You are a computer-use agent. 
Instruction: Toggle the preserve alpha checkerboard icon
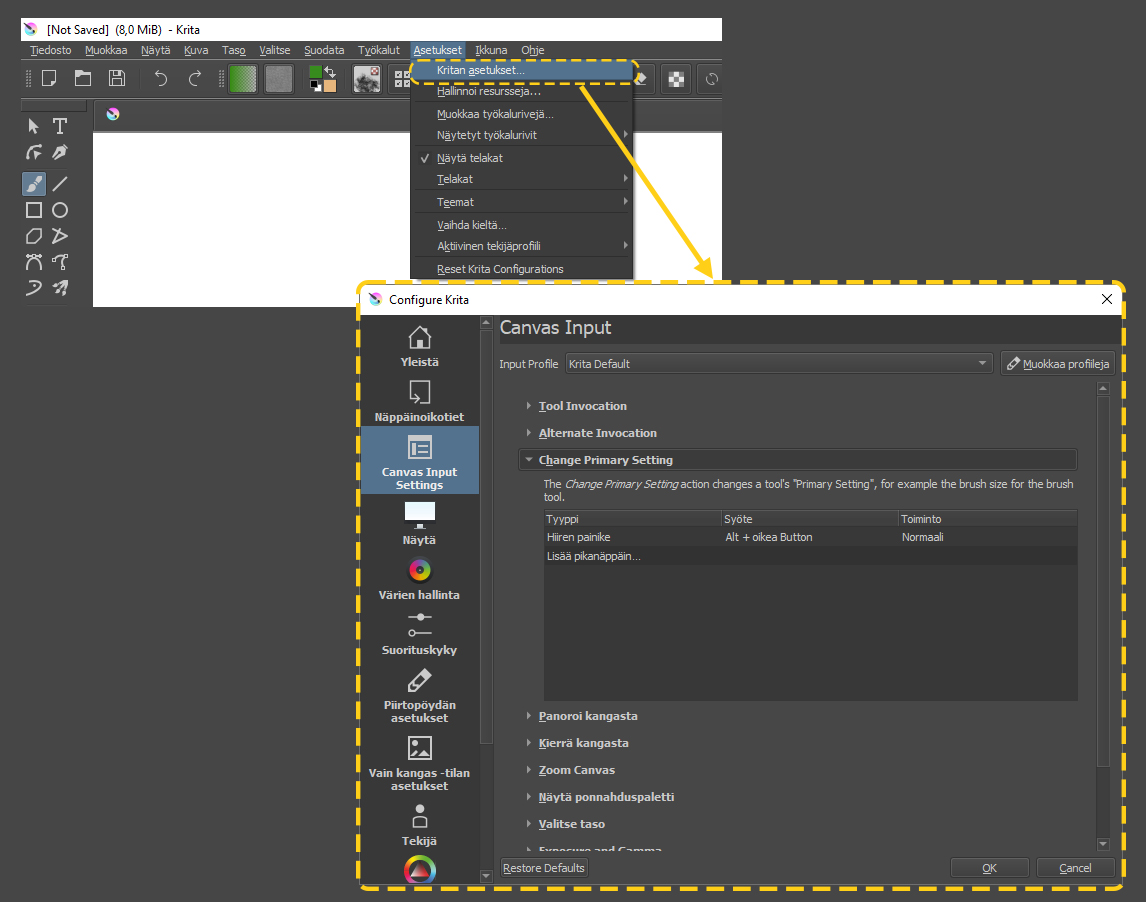tap(676, 79)
